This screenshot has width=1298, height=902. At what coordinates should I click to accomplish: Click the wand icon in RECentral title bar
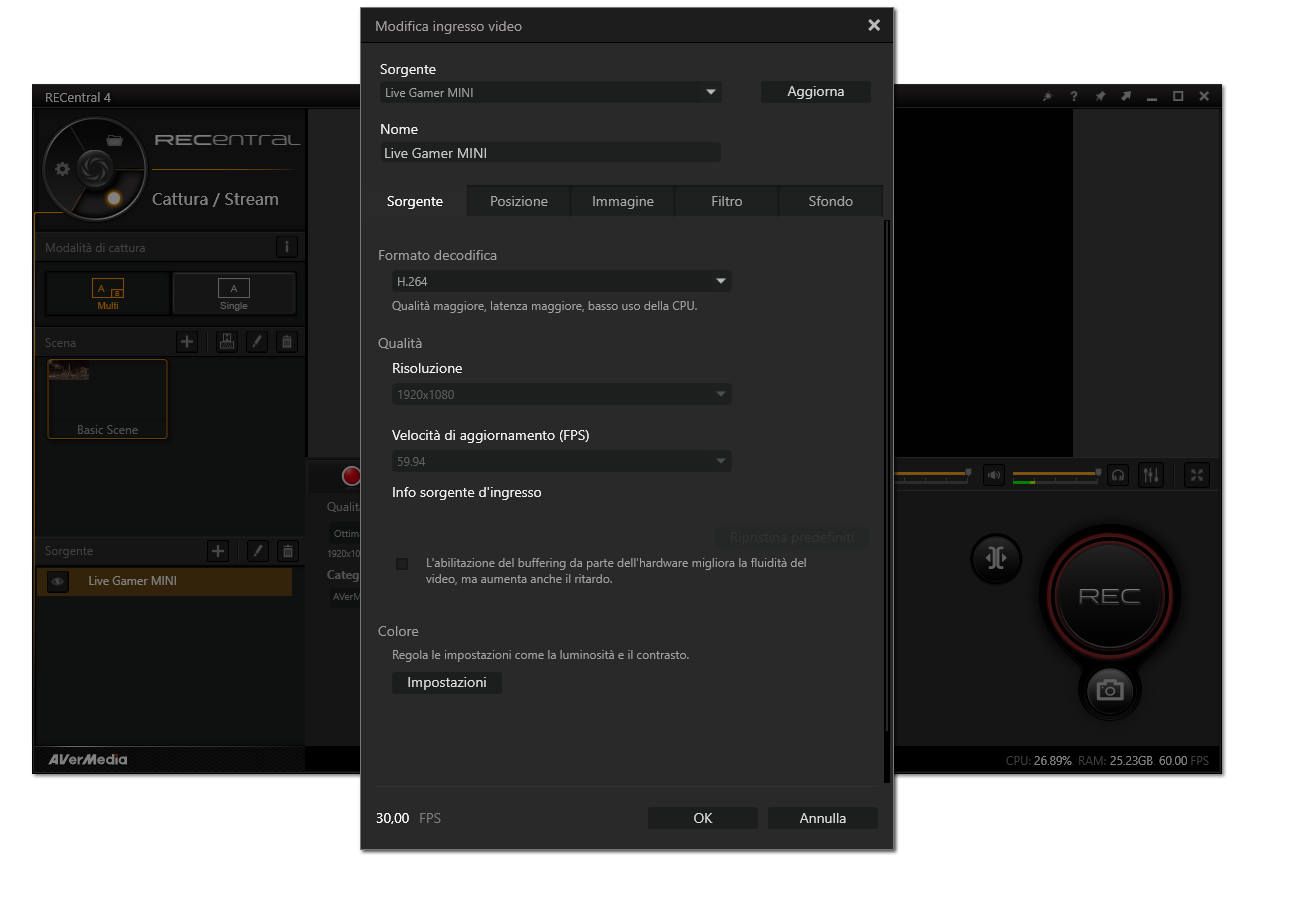(x=1047, y=97)
